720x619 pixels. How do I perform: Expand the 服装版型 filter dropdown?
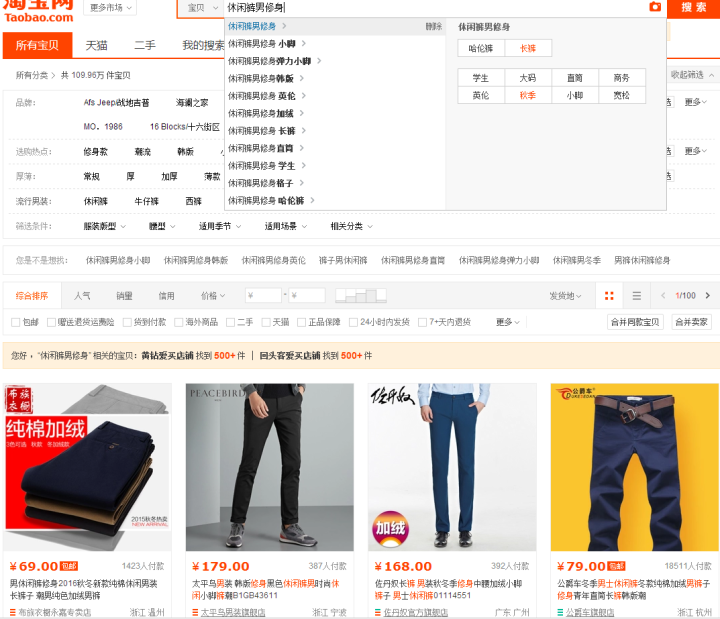tap(104, 226)
